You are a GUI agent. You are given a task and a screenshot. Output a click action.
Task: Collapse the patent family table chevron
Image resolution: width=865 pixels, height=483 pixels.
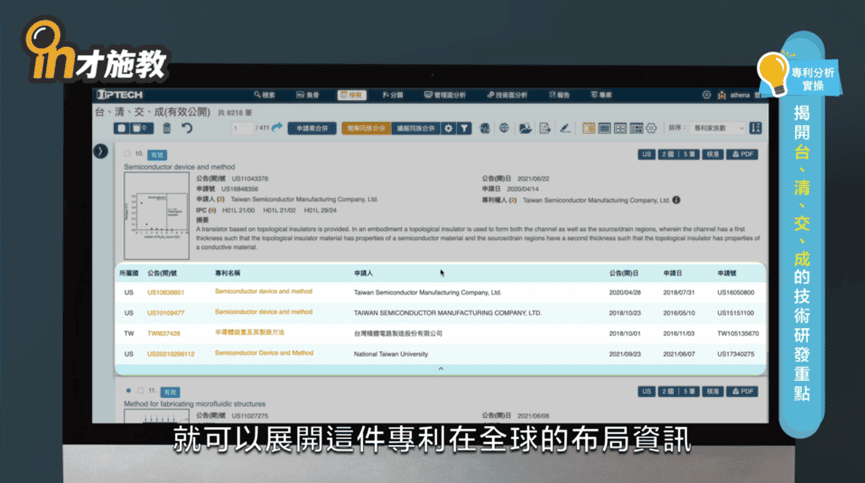click(x=440, y=370)
